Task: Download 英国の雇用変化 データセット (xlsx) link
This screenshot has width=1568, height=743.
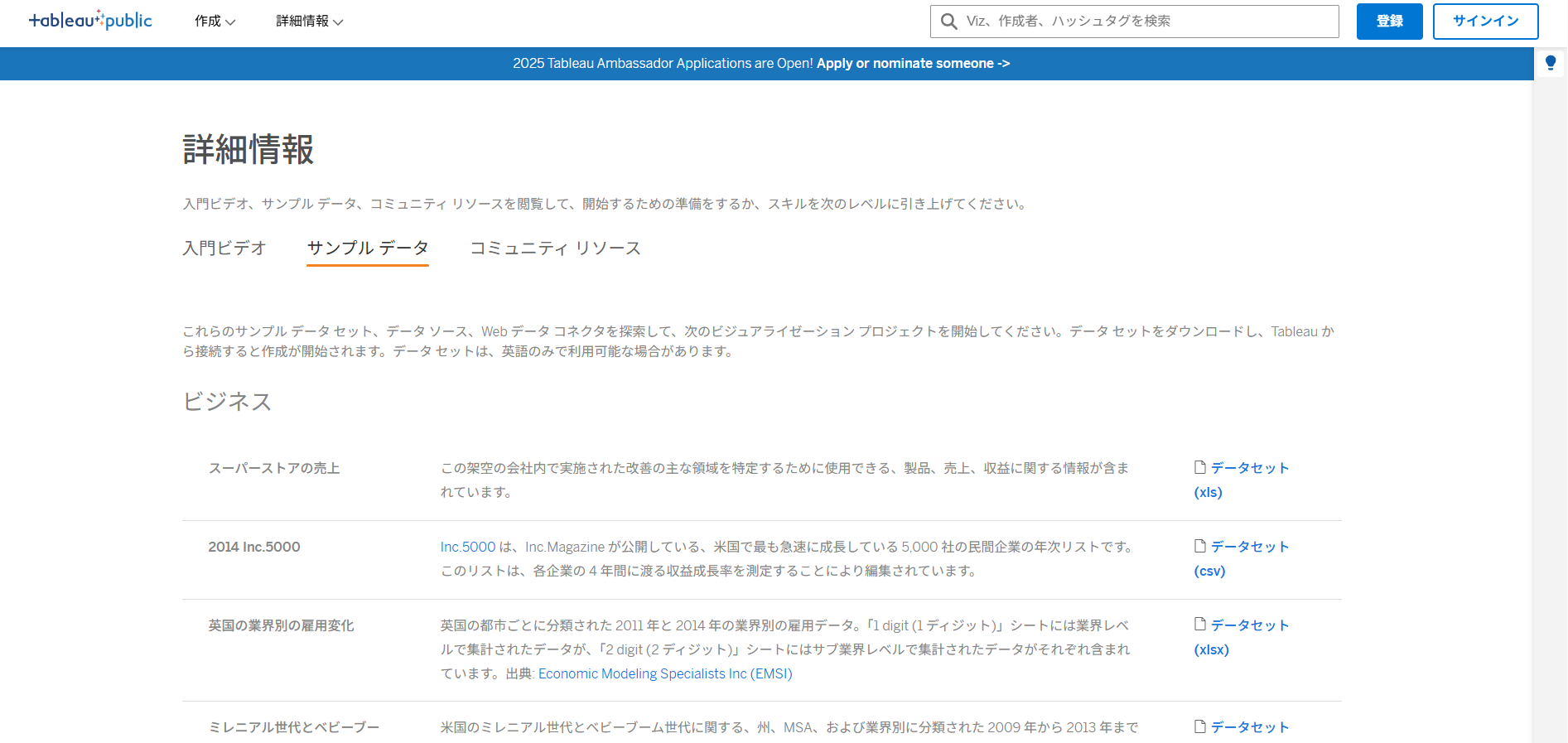Action: [x=1242, y=637]
